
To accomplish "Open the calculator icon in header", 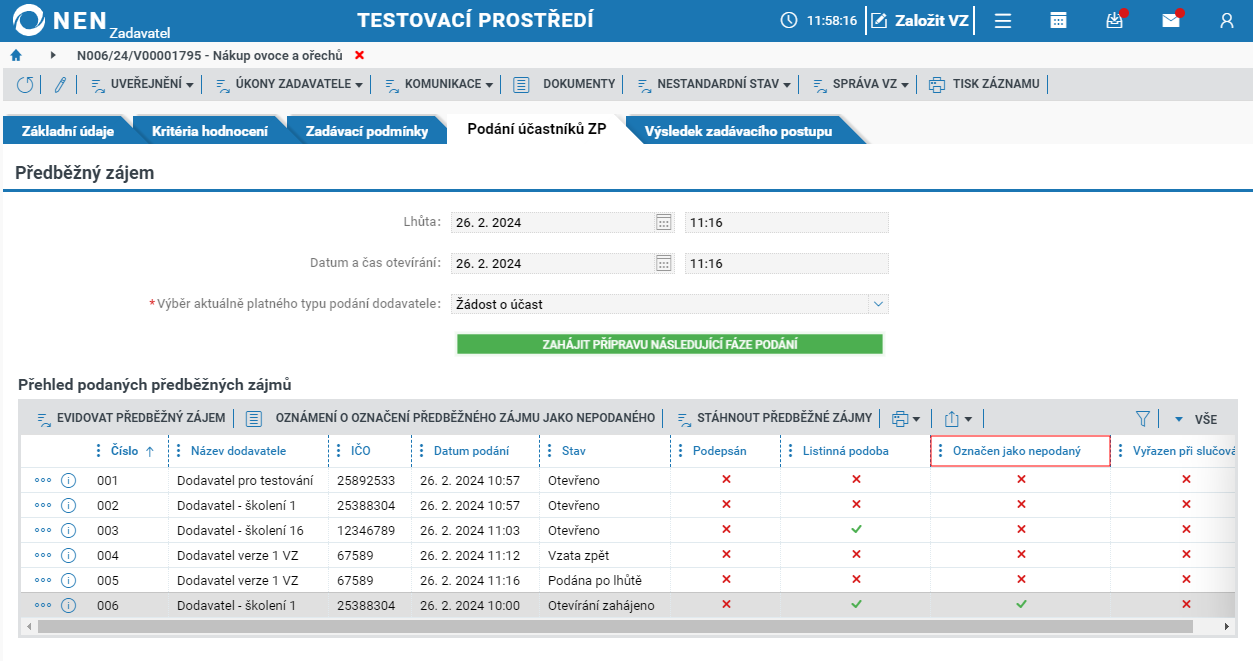I will [x=1058, y=20].
